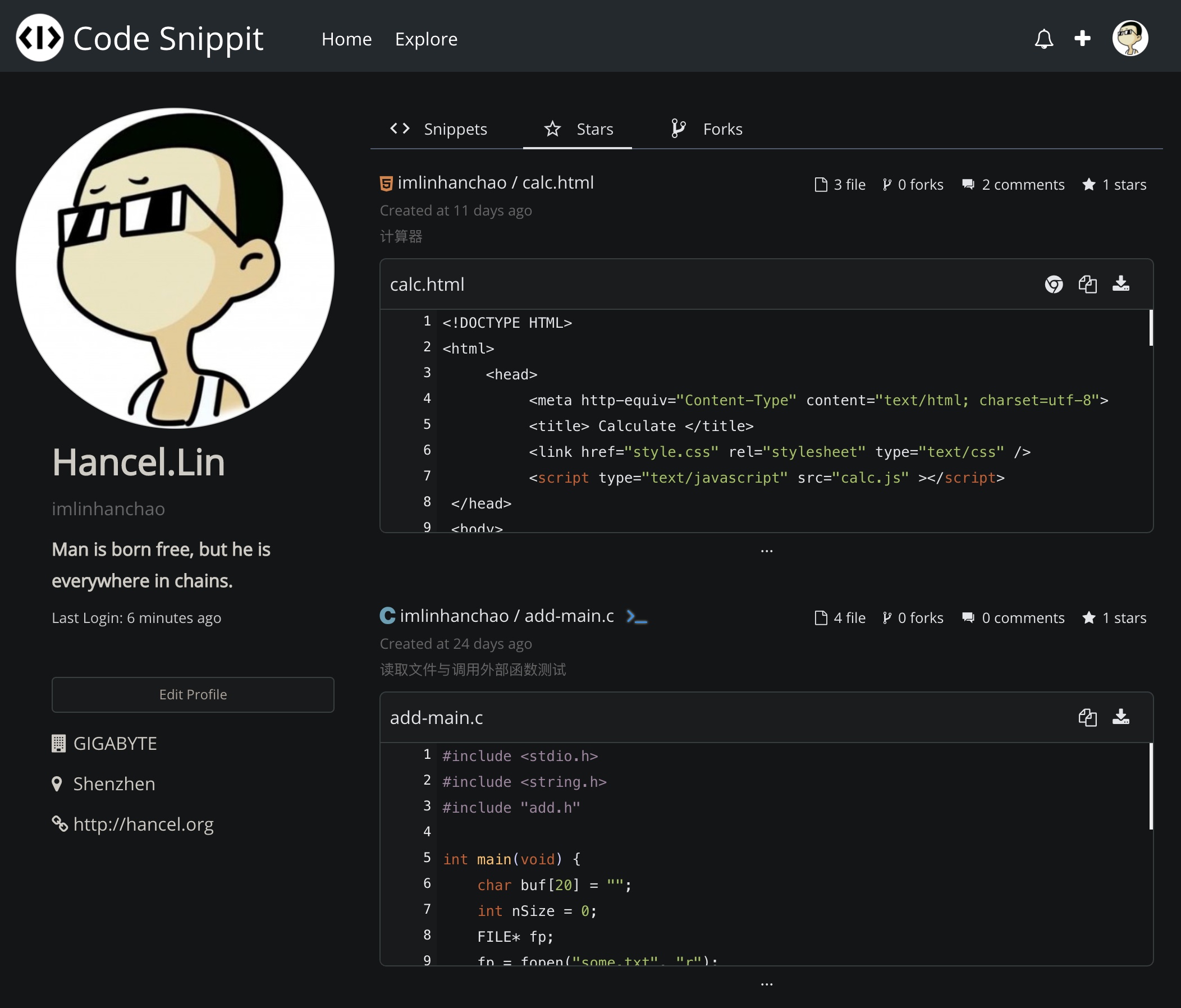Open user avatar menu in navbar

[x=1130, y=38]
